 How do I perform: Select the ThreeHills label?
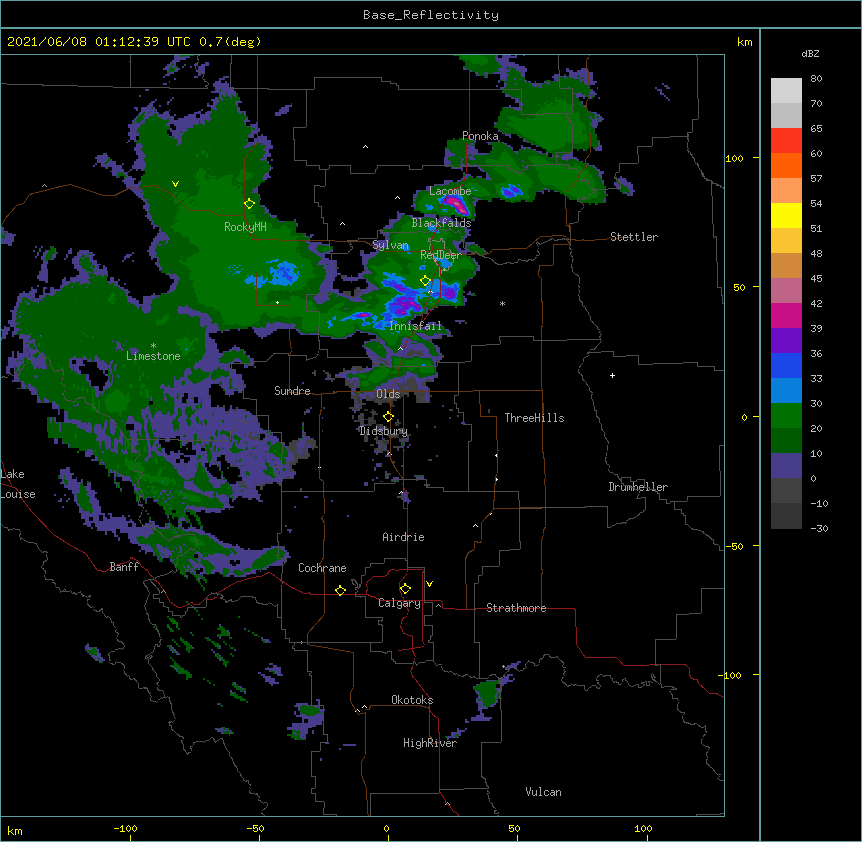(534, 418)
